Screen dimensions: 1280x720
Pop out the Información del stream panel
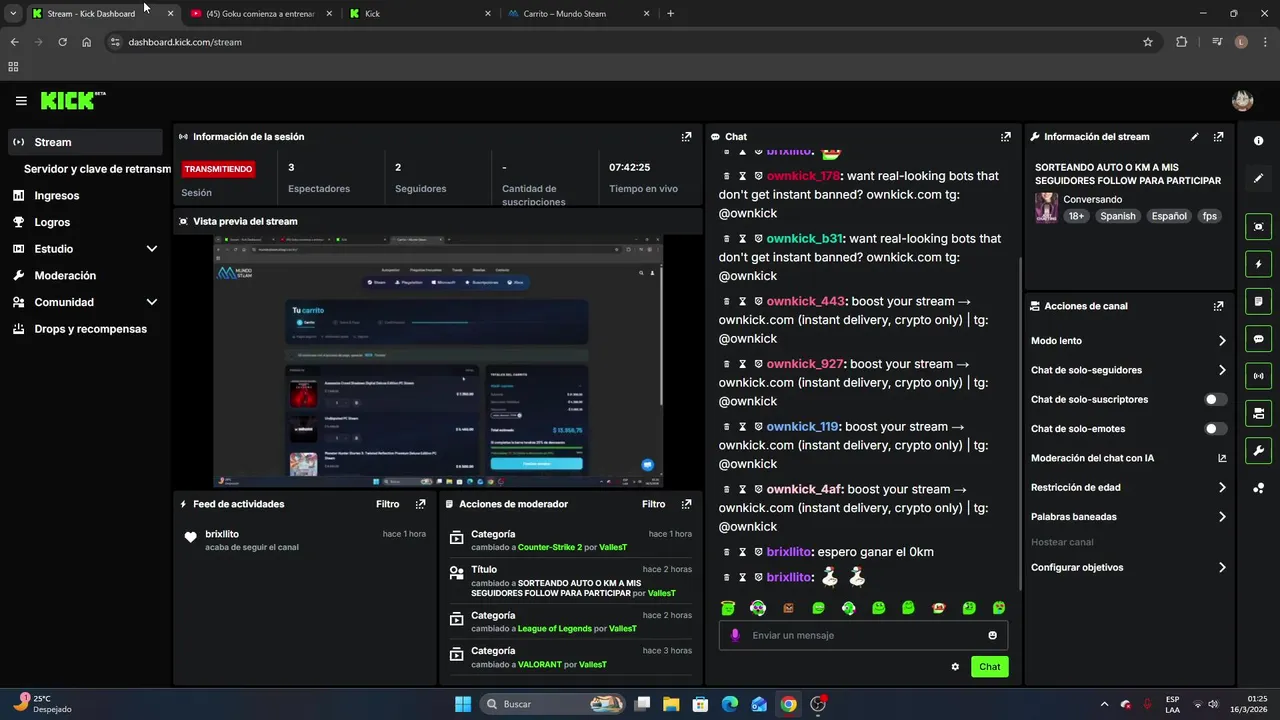tap(1218, 137)
